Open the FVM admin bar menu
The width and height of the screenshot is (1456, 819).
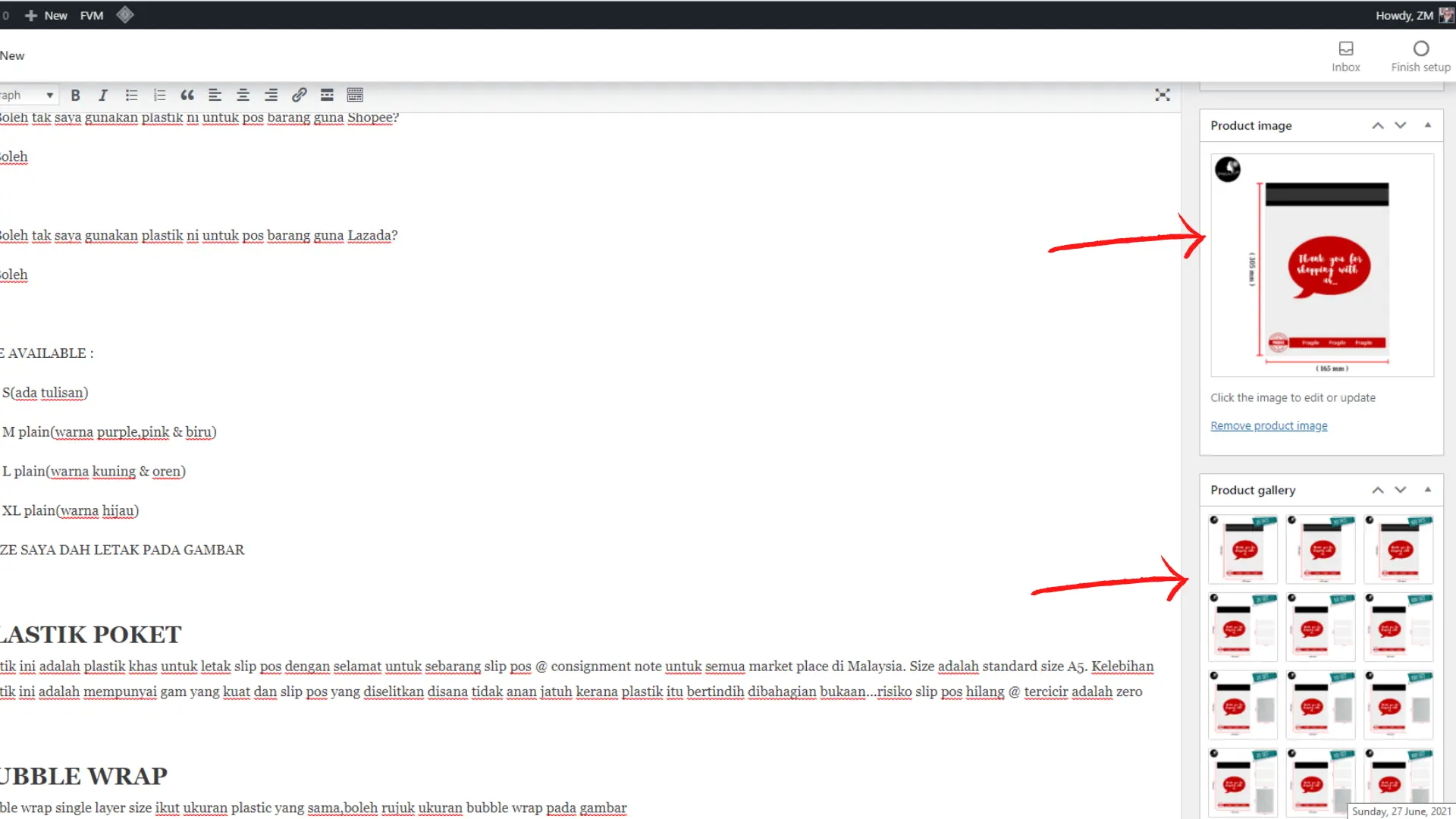pyautogui.click(x=92, y=15)
